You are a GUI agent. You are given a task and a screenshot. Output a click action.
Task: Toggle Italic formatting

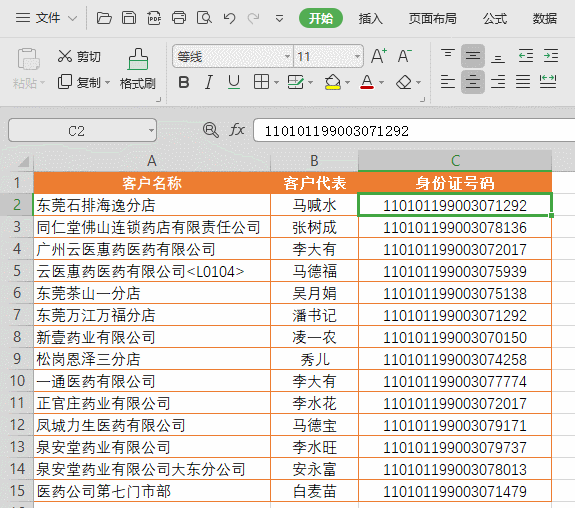209,83
